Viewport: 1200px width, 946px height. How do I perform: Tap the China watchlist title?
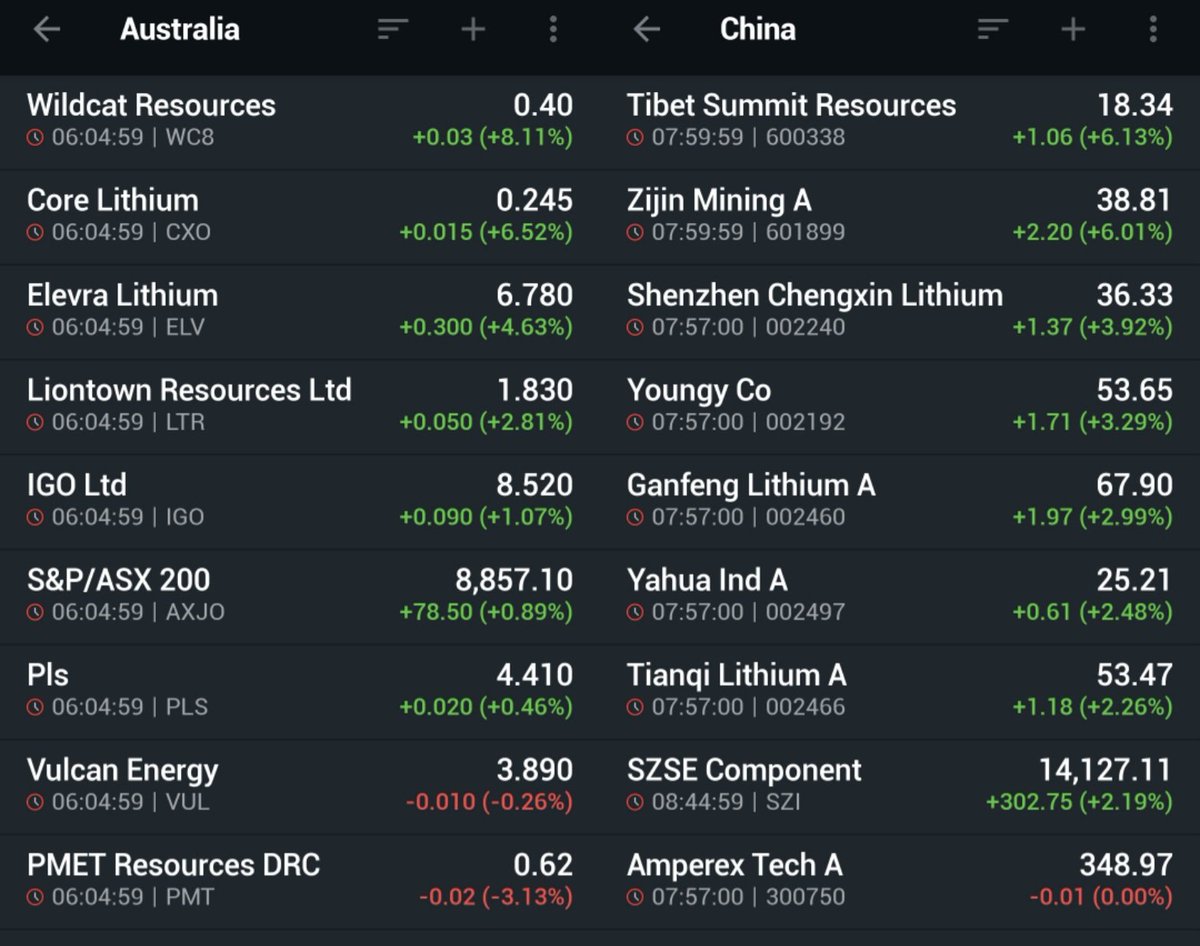(x=758, y=29)
